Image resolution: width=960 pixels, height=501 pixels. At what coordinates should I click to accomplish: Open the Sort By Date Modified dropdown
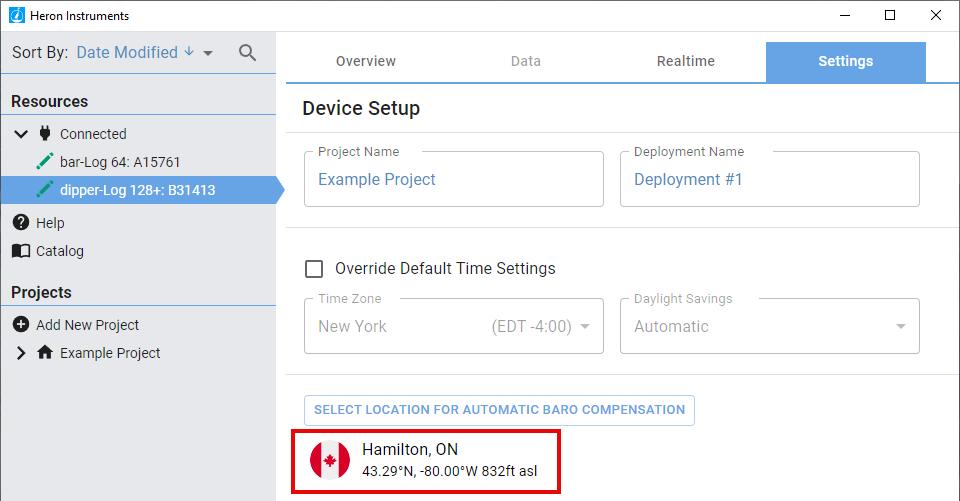click(144, 53)
